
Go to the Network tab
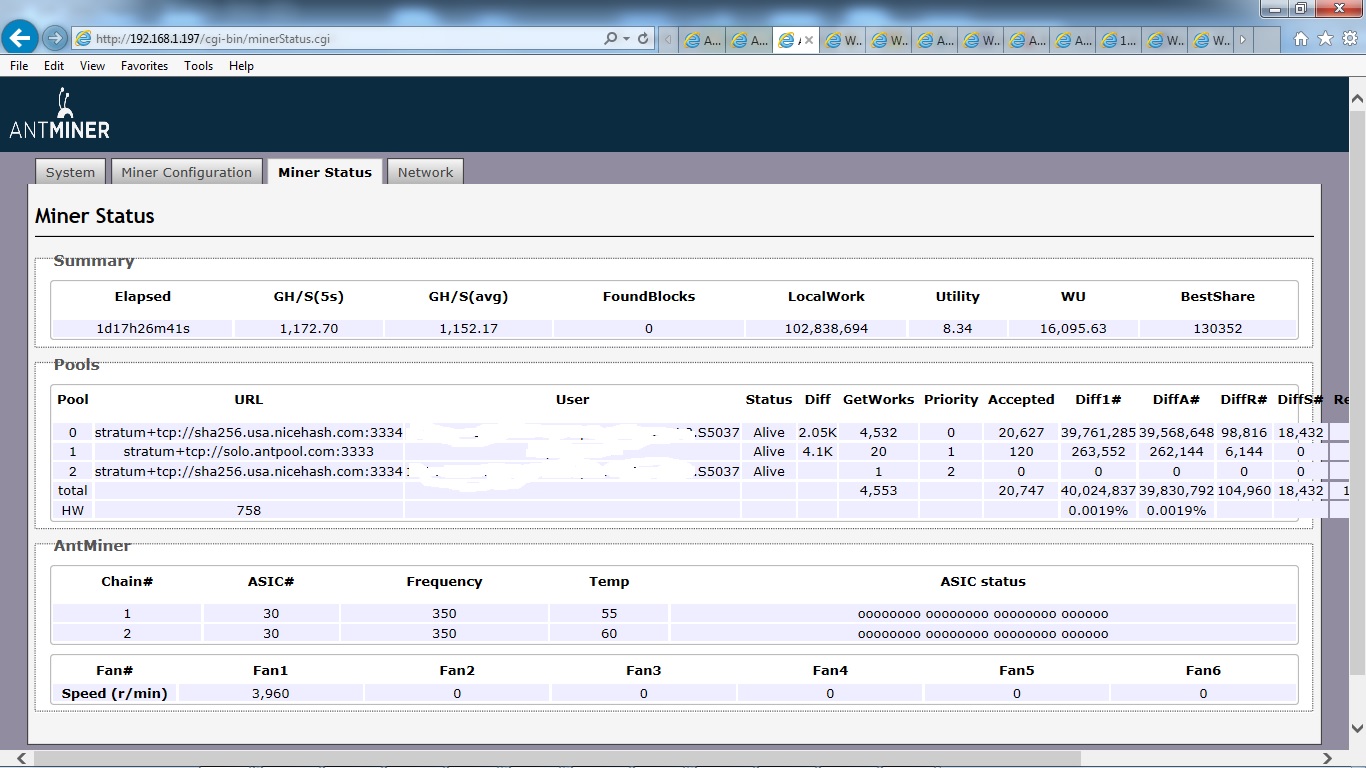pyautogui.click(x=425, y=172)
